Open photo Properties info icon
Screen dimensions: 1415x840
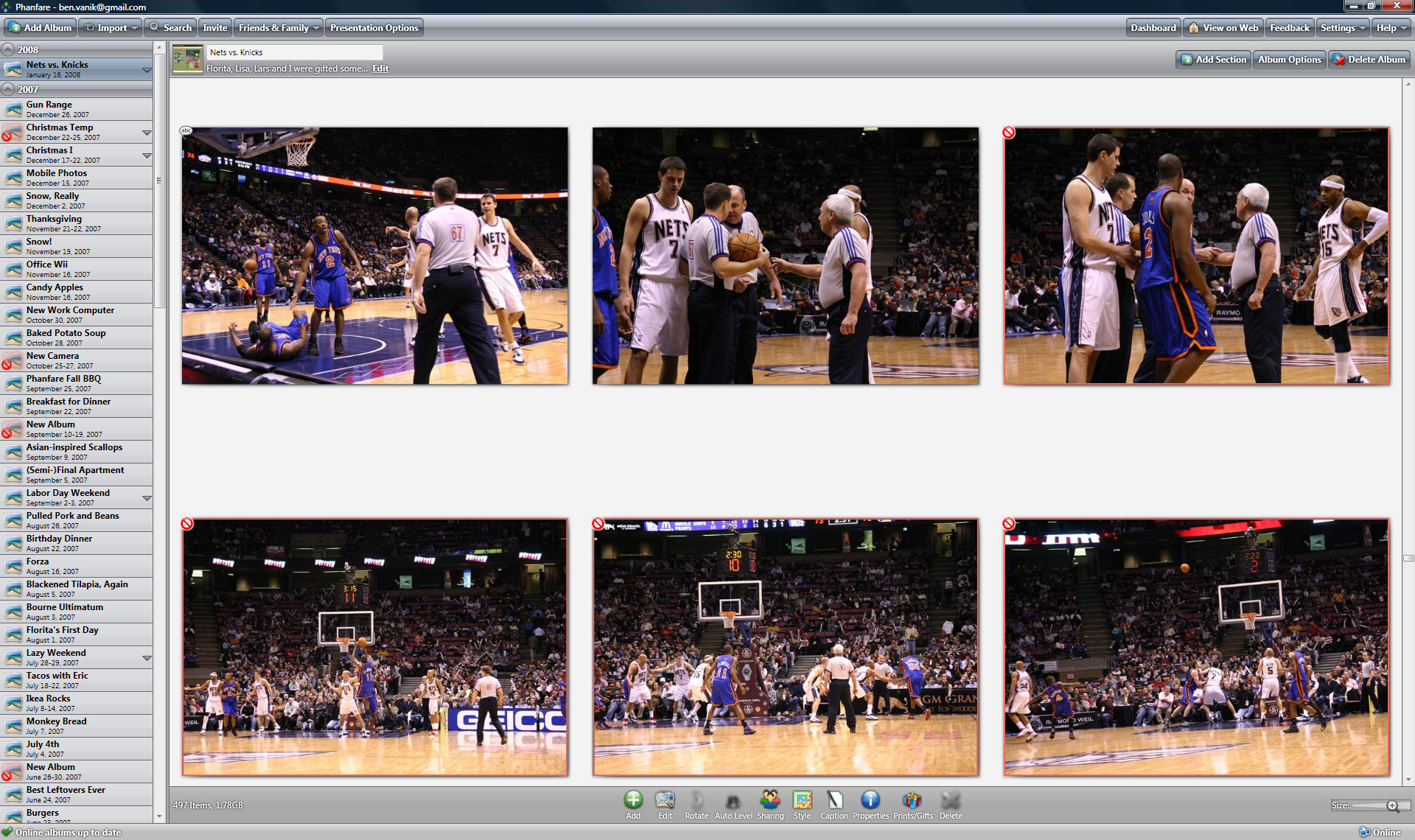click(x=870, y=801)
